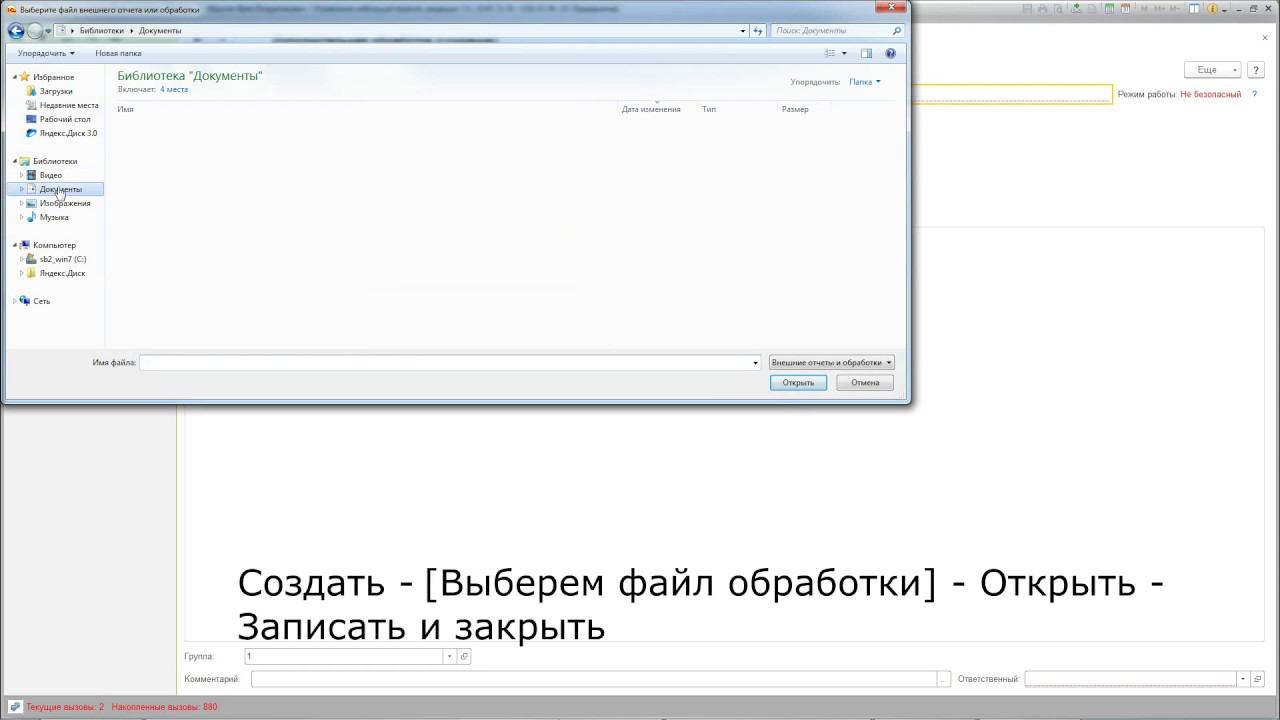Open the Группа field dropdown
This screenshot has width=1280, height=720.
point(449,656)
